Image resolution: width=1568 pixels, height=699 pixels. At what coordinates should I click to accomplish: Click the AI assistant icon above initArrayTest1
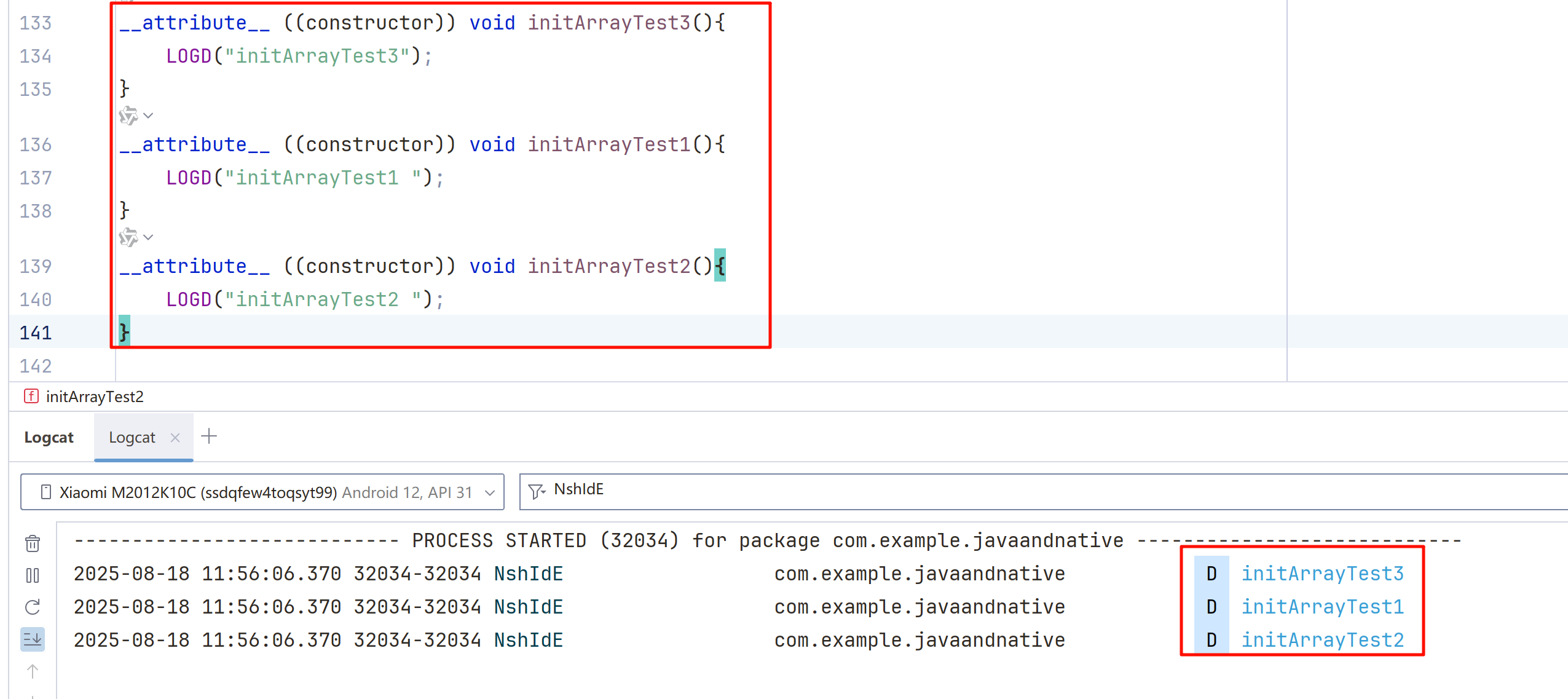pyautogui.click(x=128, y=116)
